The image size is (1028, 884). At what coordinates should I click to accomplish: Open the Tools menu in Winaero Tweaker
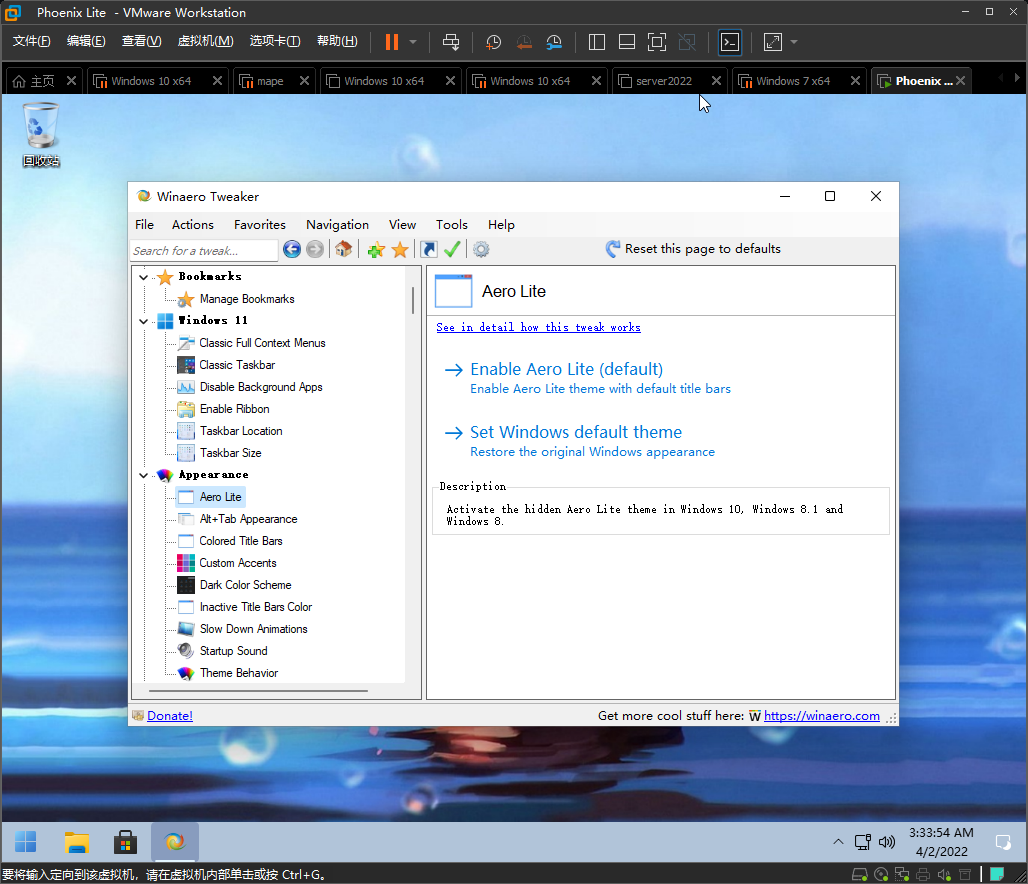tap(451, 225)
